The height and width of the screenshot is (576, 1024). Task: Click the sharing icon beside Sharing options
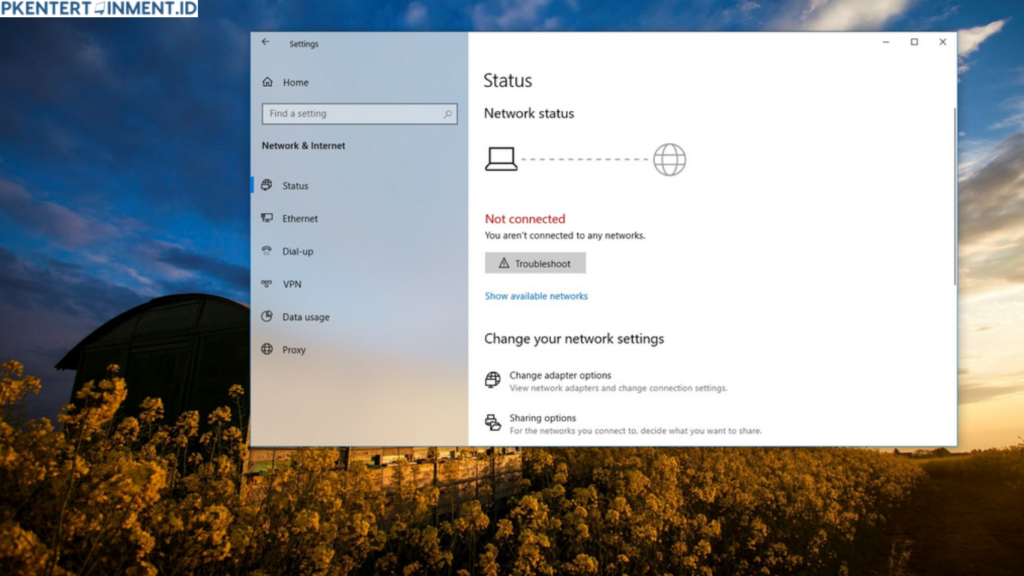pos(492,422)
